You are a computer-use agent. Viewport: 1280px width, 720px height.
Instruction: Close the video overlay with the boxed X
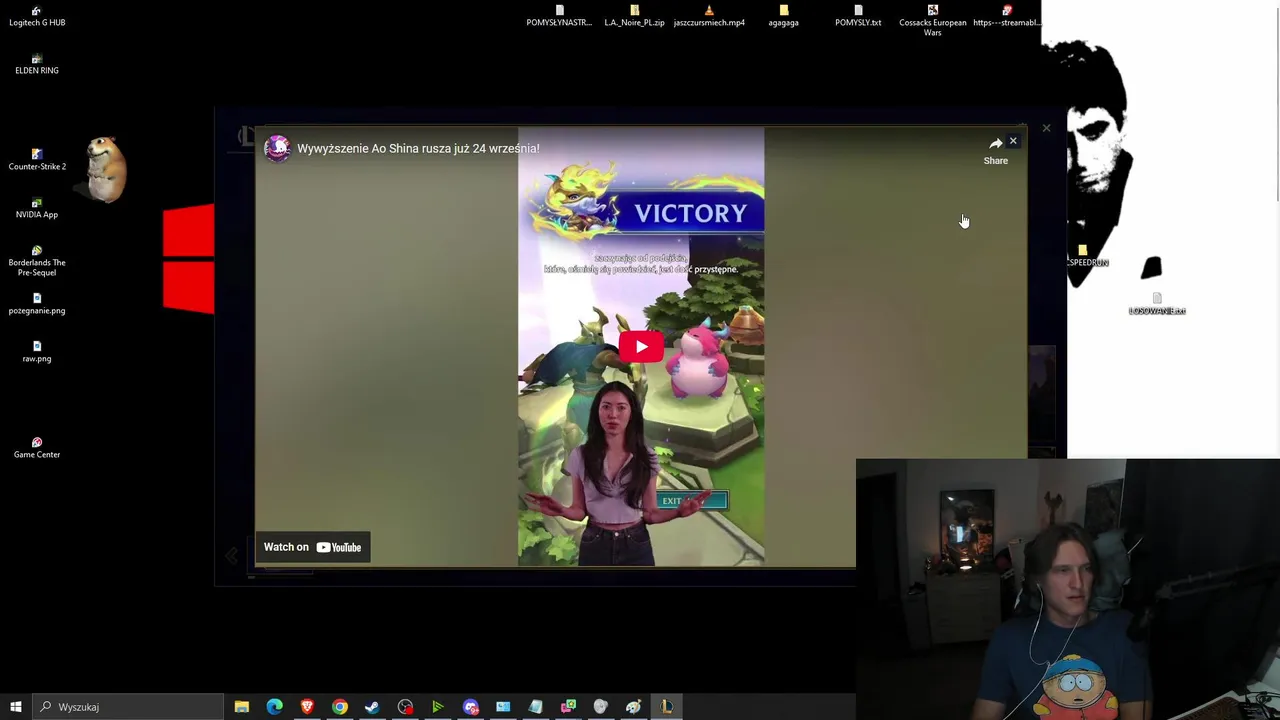click(x=1013, y=141)
